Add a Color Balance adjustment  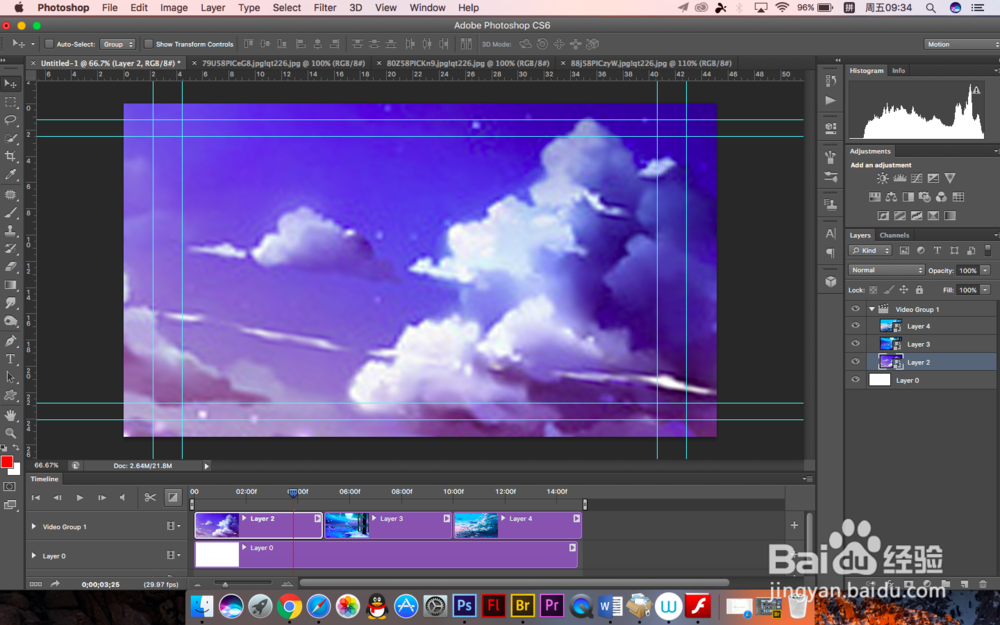click(x=891, y=197)
